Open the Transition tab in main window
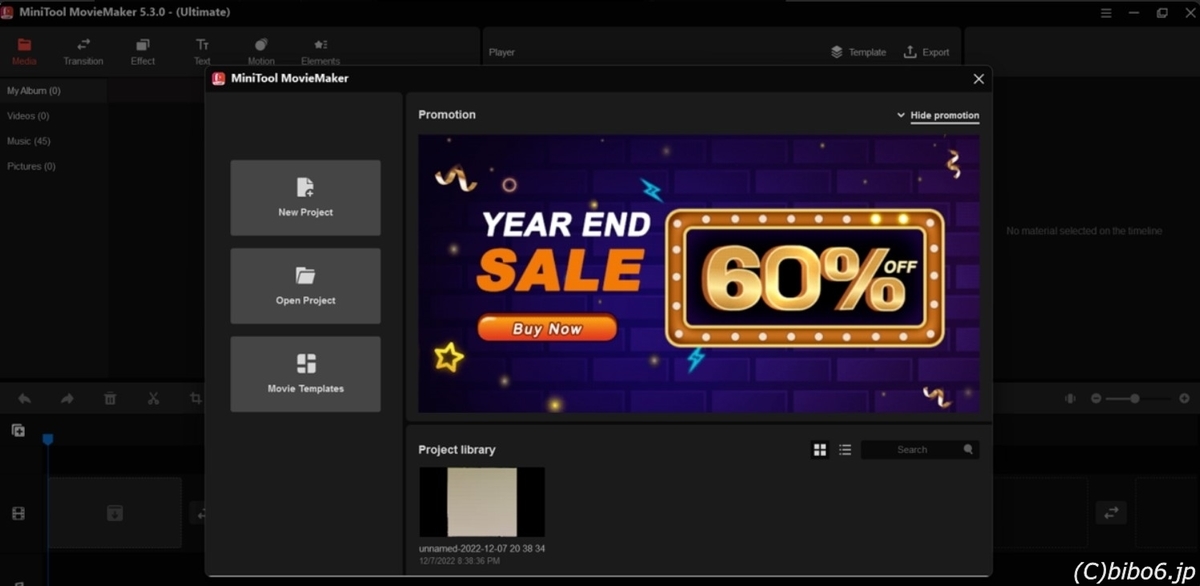1200x586 pixels. coord(83,52)
